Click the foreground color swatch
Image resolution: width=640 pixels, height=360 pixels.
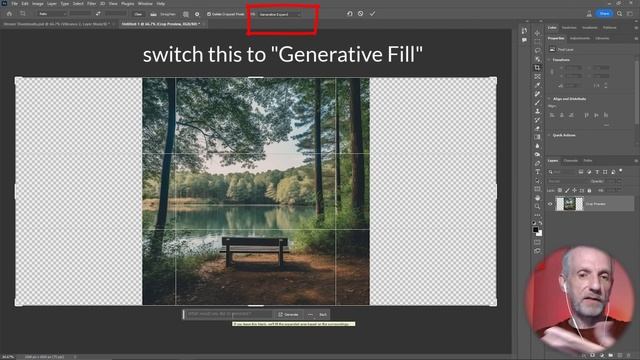tap(536, 230)
